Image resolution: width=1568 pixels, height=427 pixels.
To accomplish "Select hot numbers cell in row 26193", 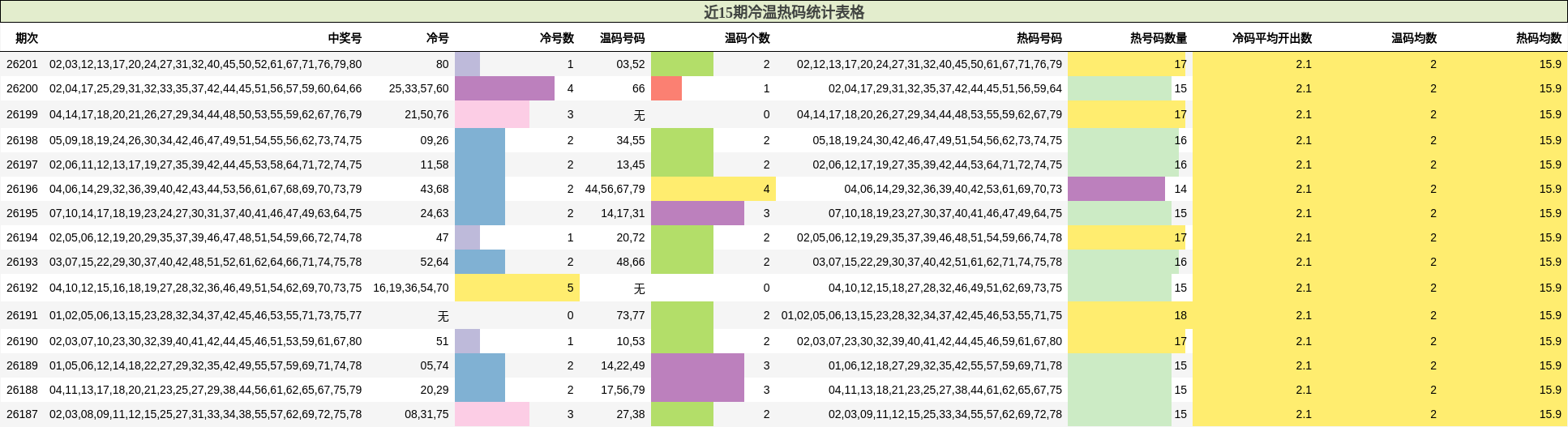I will 937,262.
